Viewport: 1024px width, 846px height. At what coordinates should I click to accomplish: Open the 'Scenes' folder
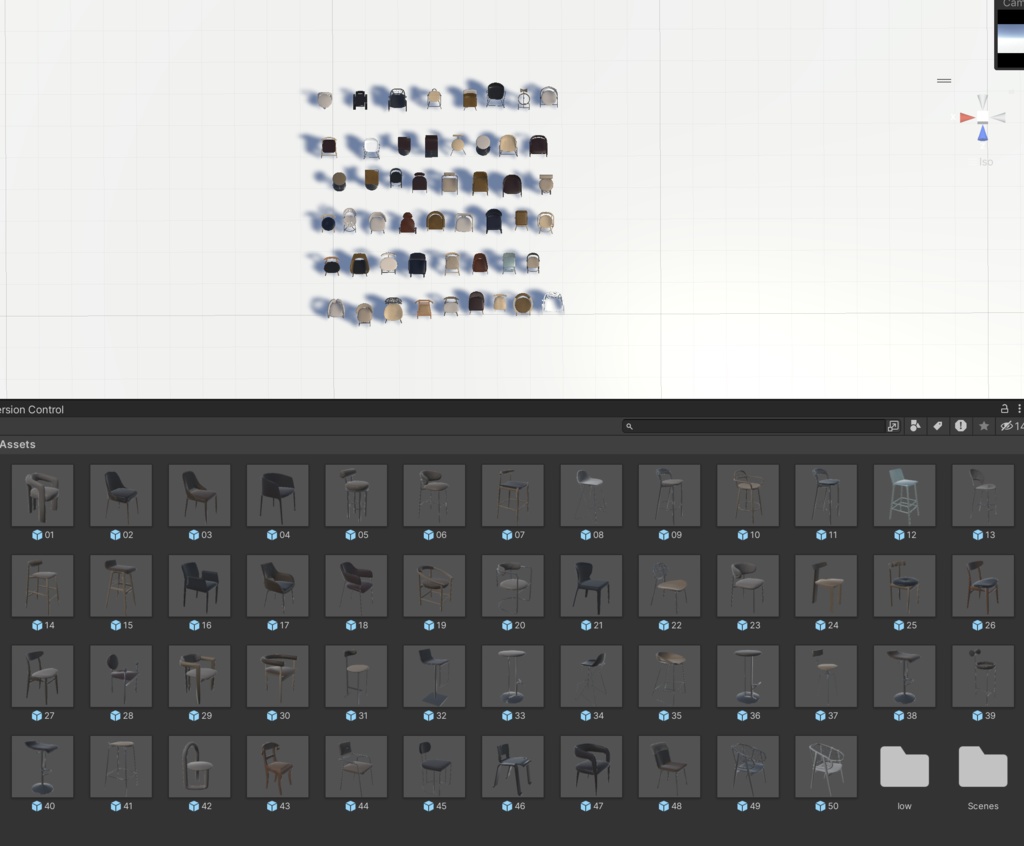982,767
